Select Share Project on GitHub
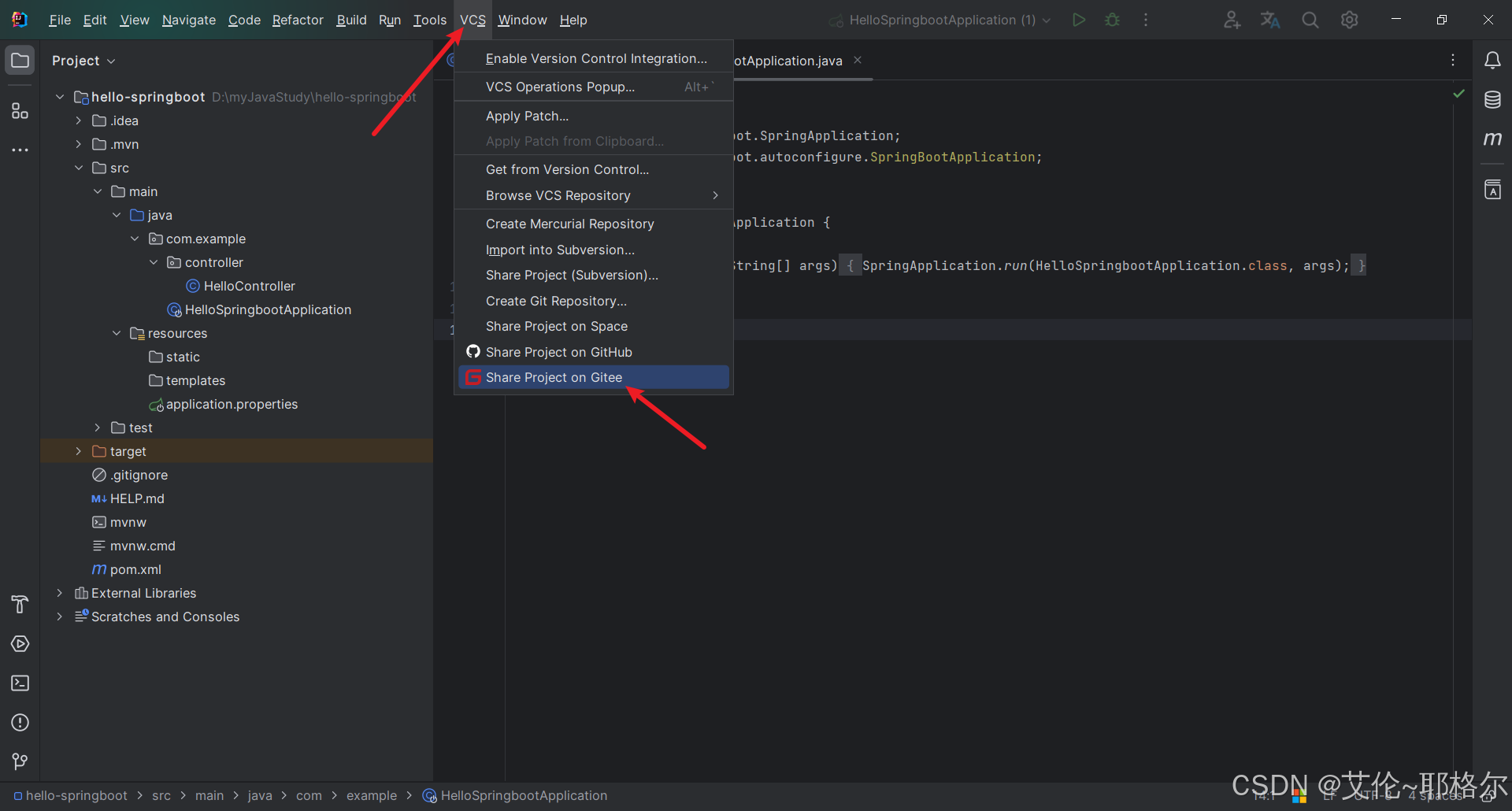Viewport: 1512px width, 811px height. pyautogui.click(x=594, y=352)
